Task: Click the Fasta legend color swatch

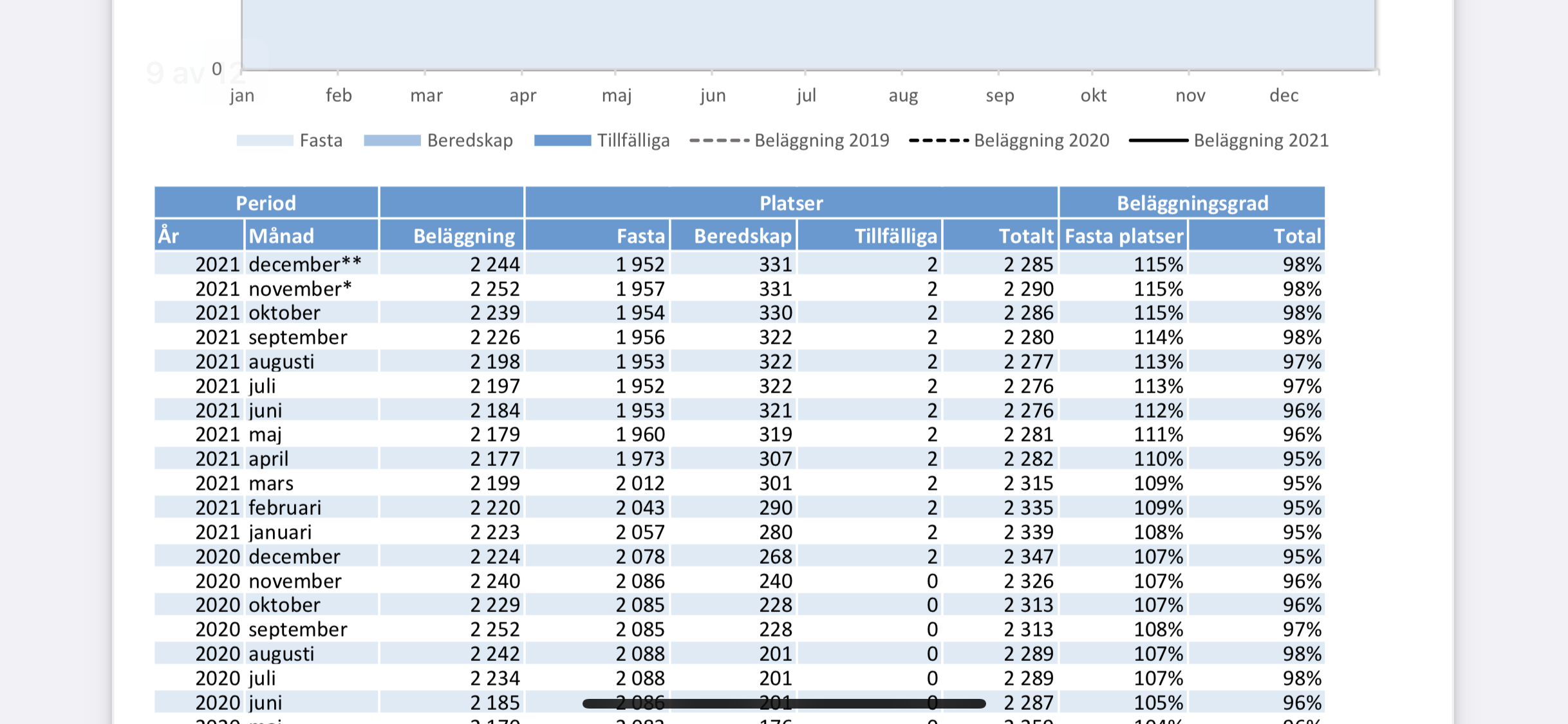Action: pyautogui.click(x=265, y=140)
